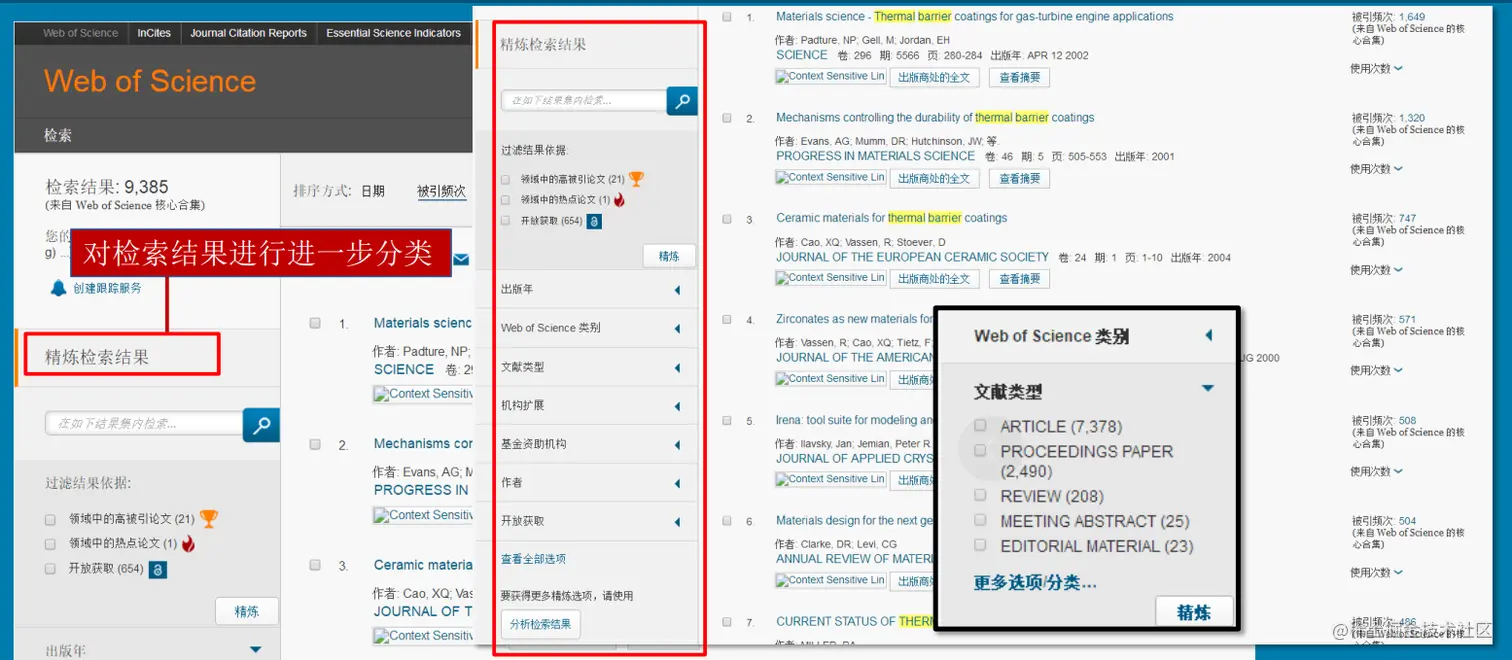Click trophy icon in middle refine panel
The height and width of the screenshot is (660, 1512).
(636, 179)
